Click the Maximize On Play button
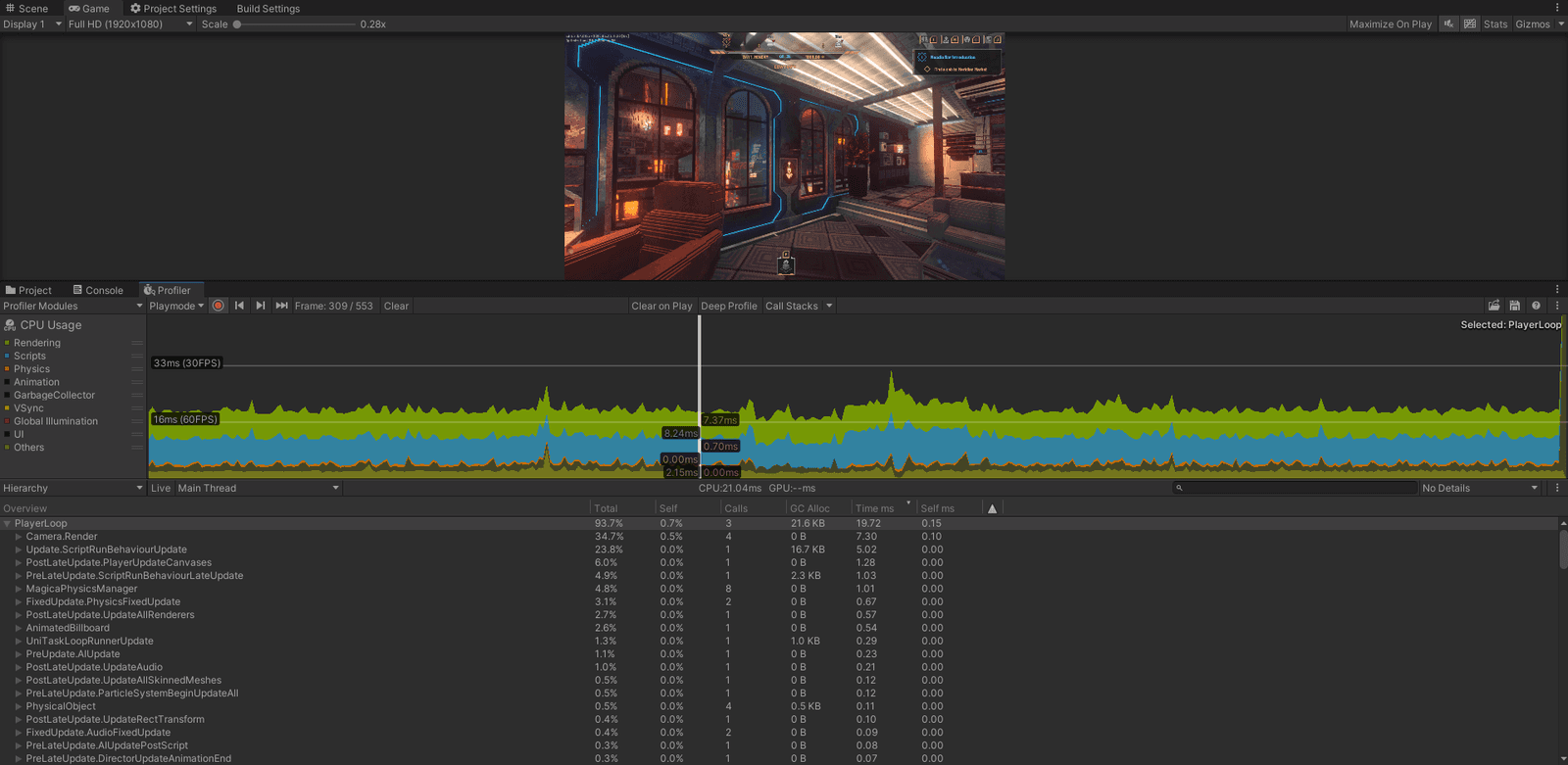 [x=1390, y=24]
